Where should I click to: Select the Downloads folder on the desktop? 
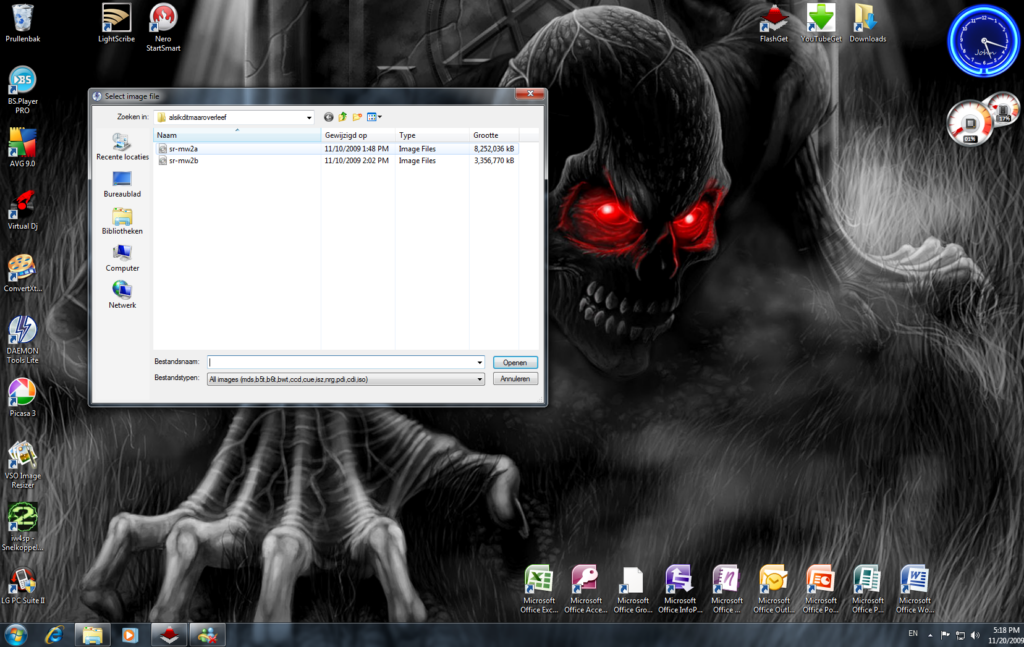pos(868,24)
